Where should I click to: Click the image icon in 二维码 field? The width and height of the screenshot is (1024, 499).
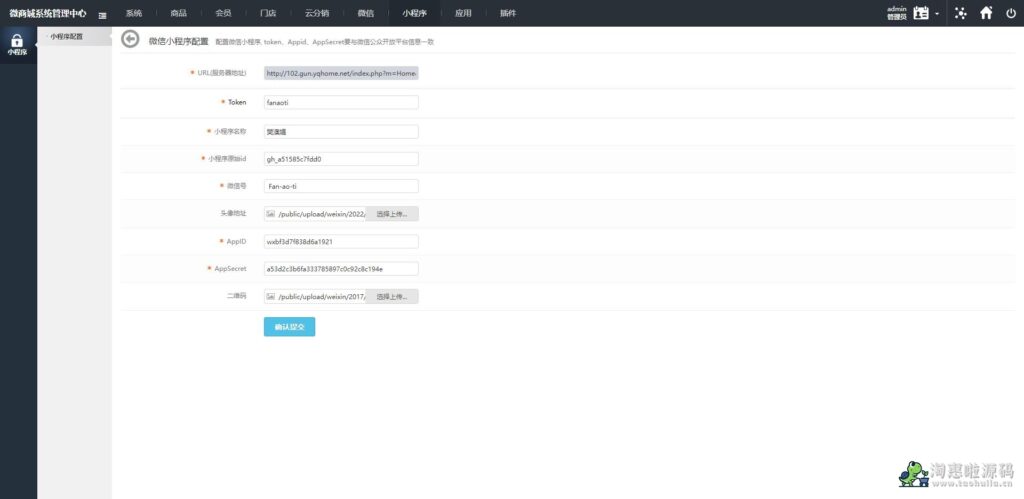270,297
